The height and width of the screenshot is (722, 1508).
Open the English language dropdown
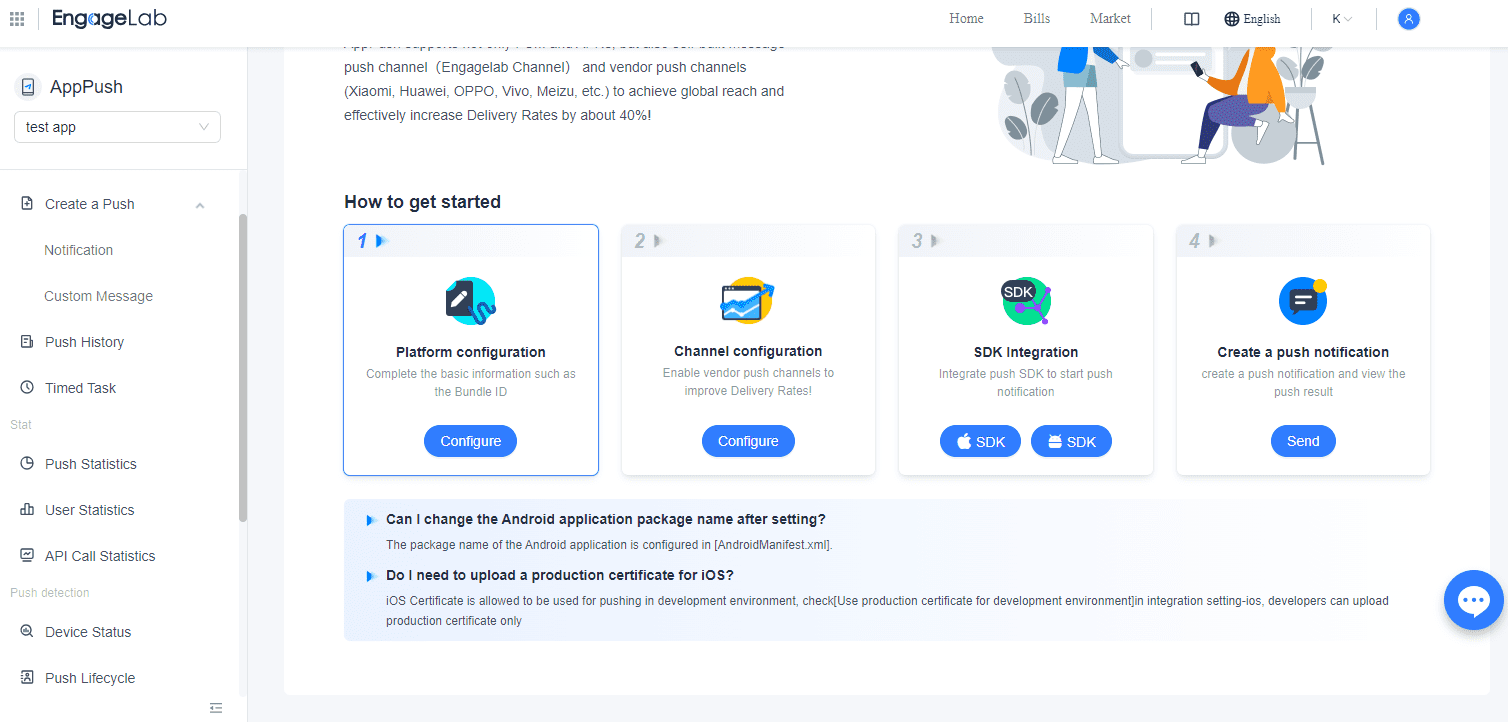[1252, 19]
